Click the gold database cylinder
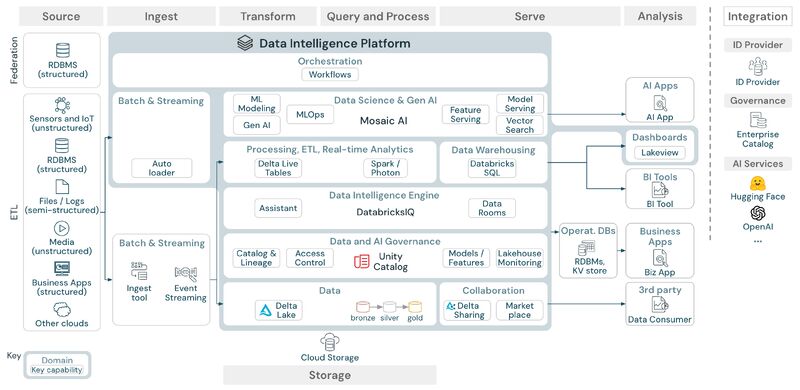 [x=415, y=307]
